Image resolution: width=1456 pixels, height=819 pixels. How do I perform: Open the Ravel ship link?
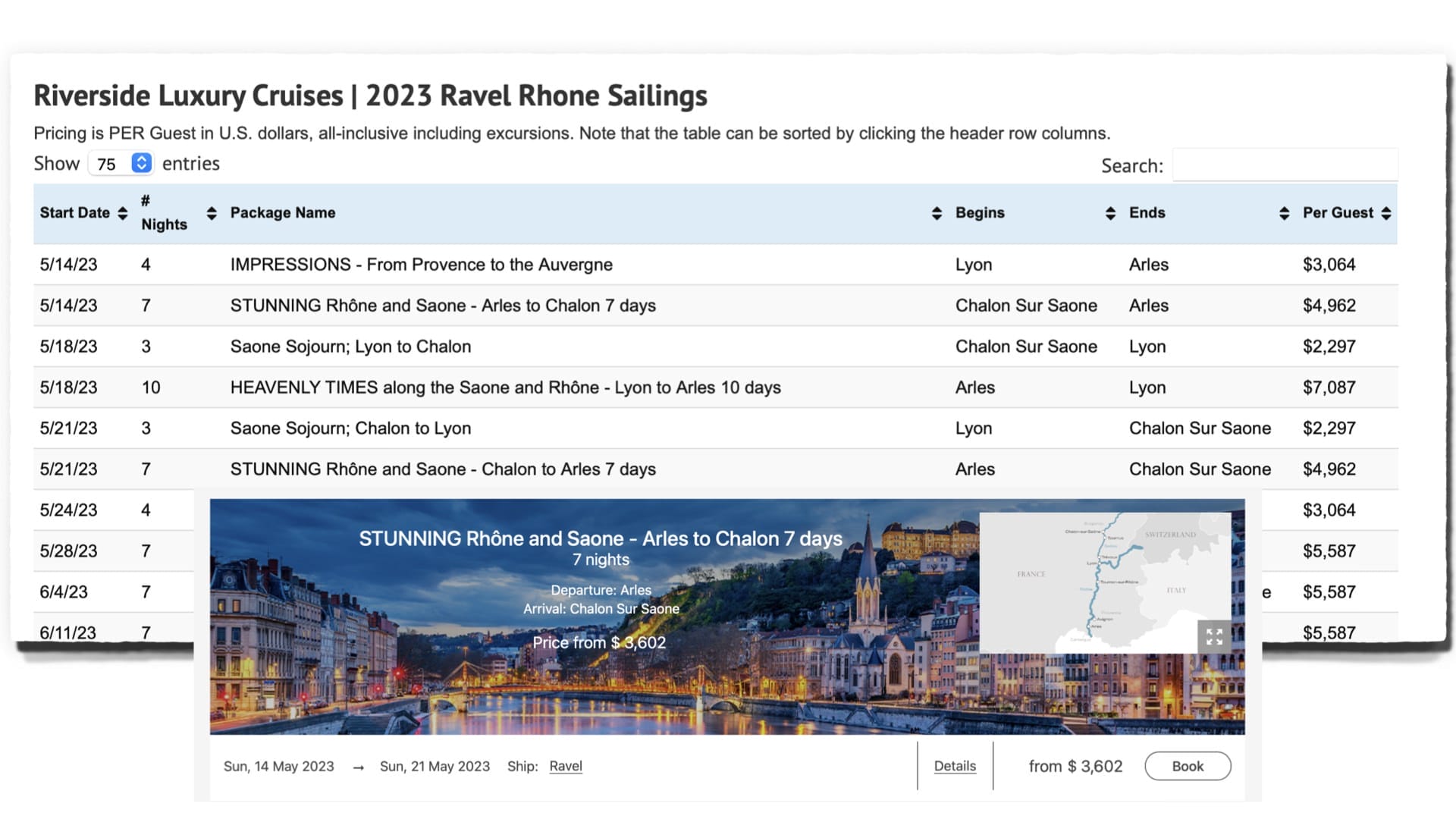(566, 766)
